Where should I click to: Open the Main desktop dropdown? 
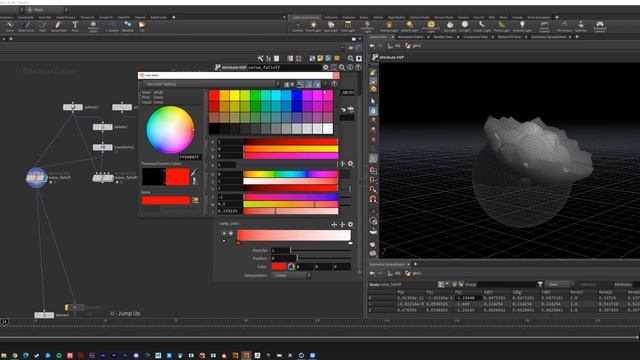[47, 9]
